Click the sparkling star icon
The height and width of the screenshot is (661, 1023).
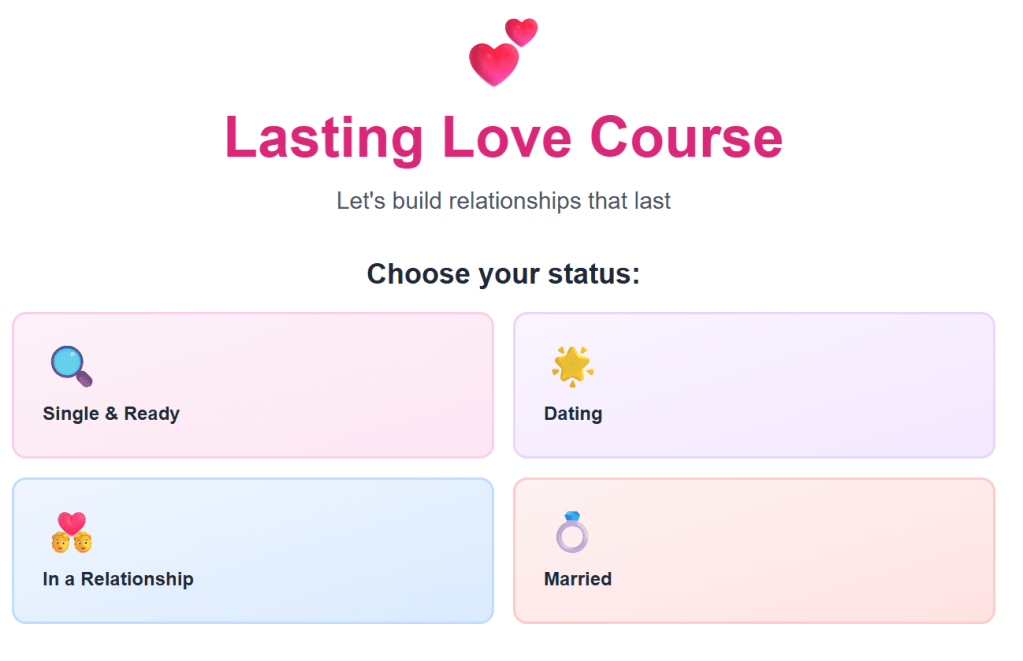tap(573, 366)
